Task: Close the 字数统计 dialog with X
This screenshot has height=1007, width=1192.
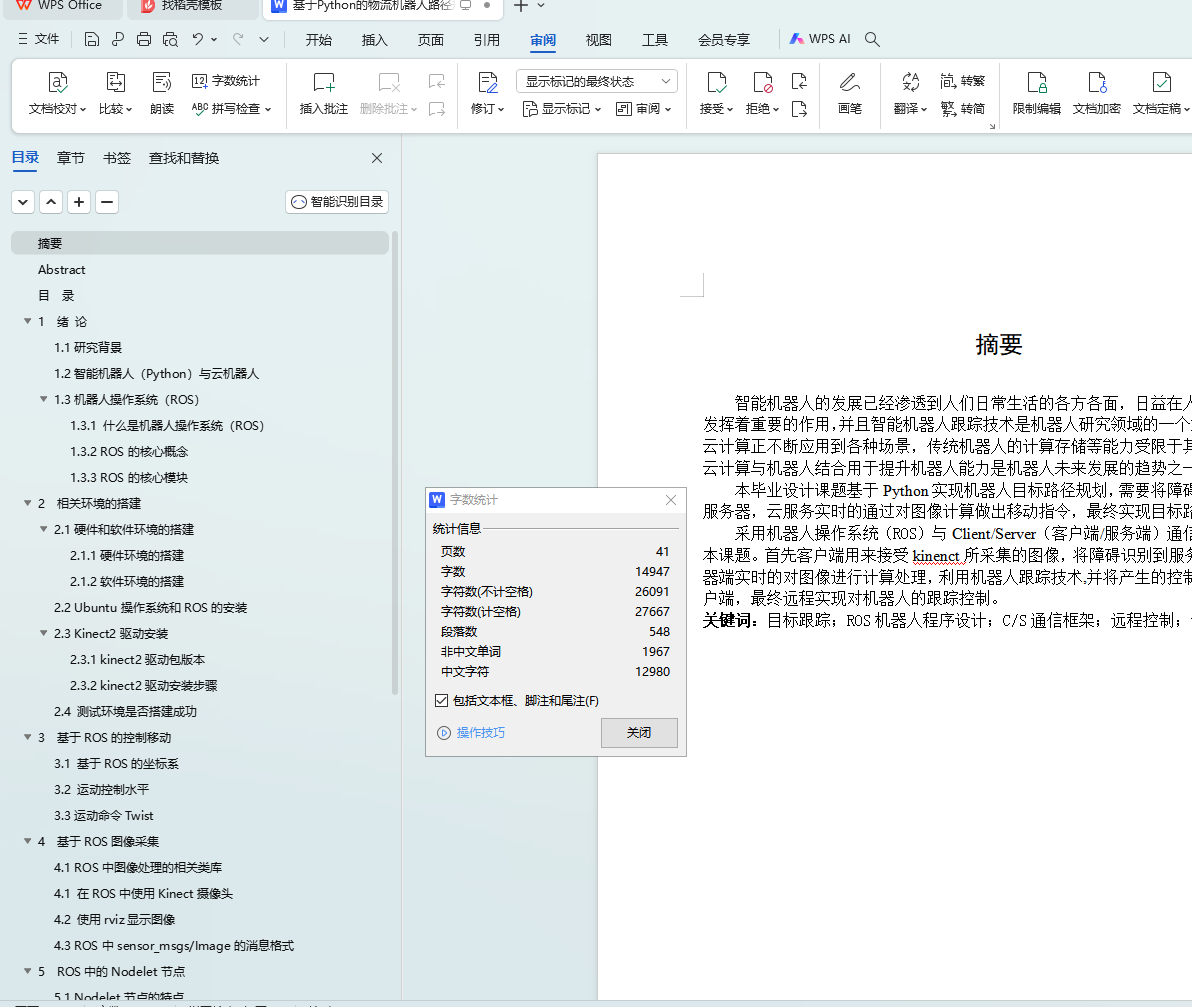Action: click(x=670, y=499)
